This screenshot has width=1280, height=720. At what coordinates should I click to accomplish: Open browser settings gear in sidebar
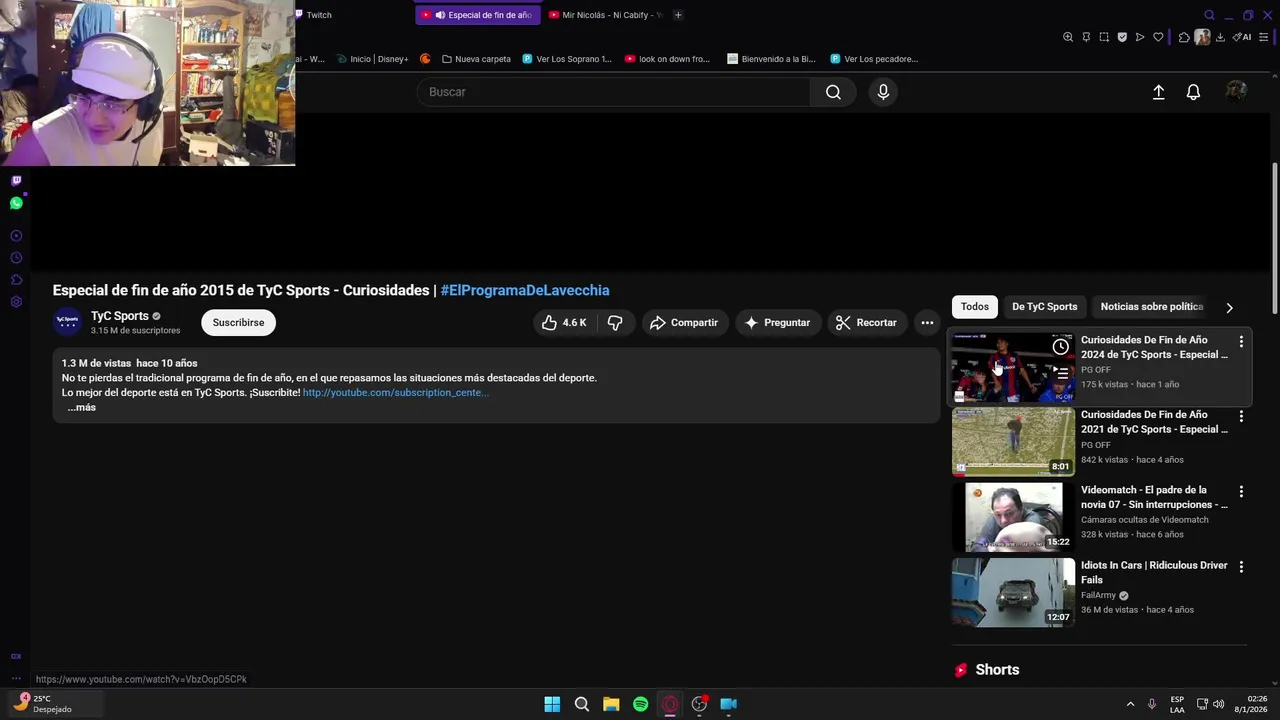coord(16,302)
